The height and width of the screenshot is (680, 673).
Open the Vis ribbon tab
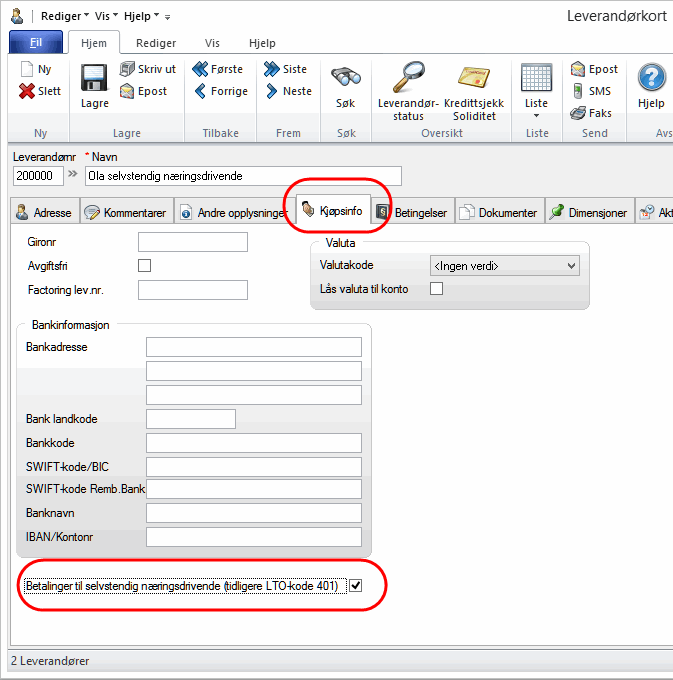tap(212, 43)
